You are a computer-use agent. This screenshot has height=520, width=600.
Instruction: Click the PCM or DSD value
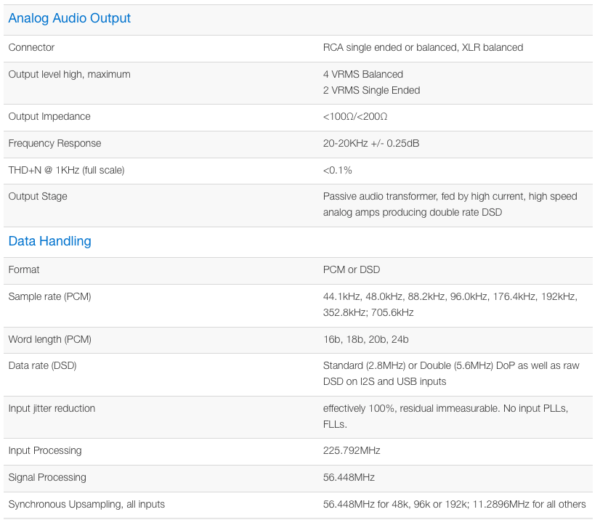pos(351,270)
